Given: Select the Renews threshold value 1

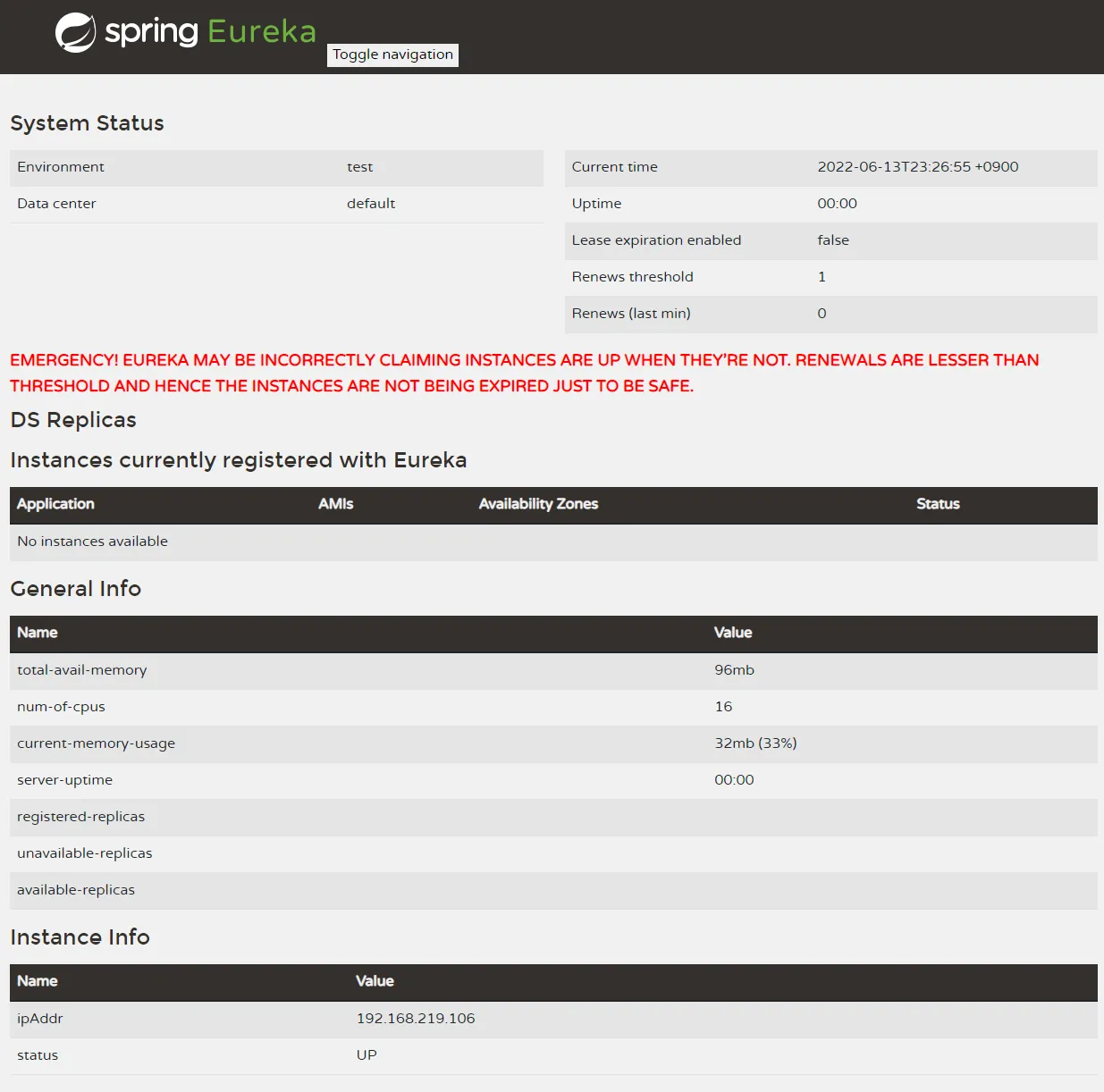Looking at the screenshot, I should 822,277.
